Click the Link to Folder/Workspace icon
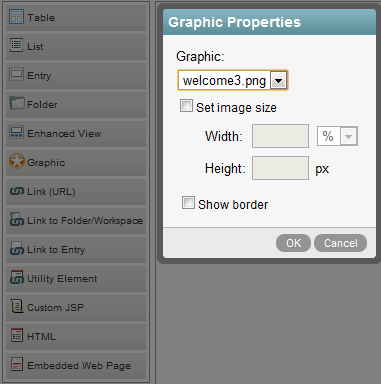 click(x=17, y=219)
